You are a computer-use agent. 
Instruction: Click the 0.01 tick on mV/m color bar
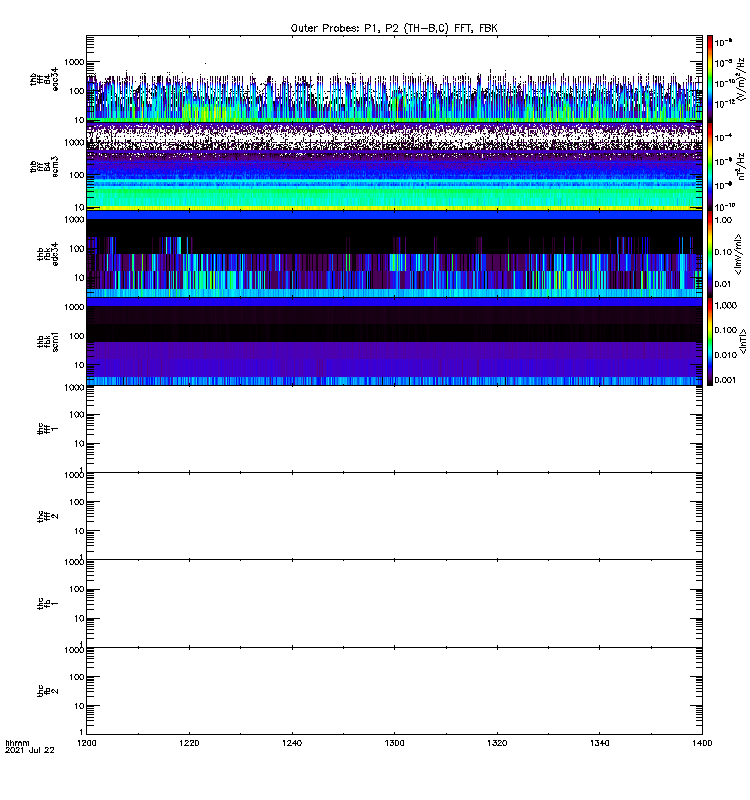723,284
